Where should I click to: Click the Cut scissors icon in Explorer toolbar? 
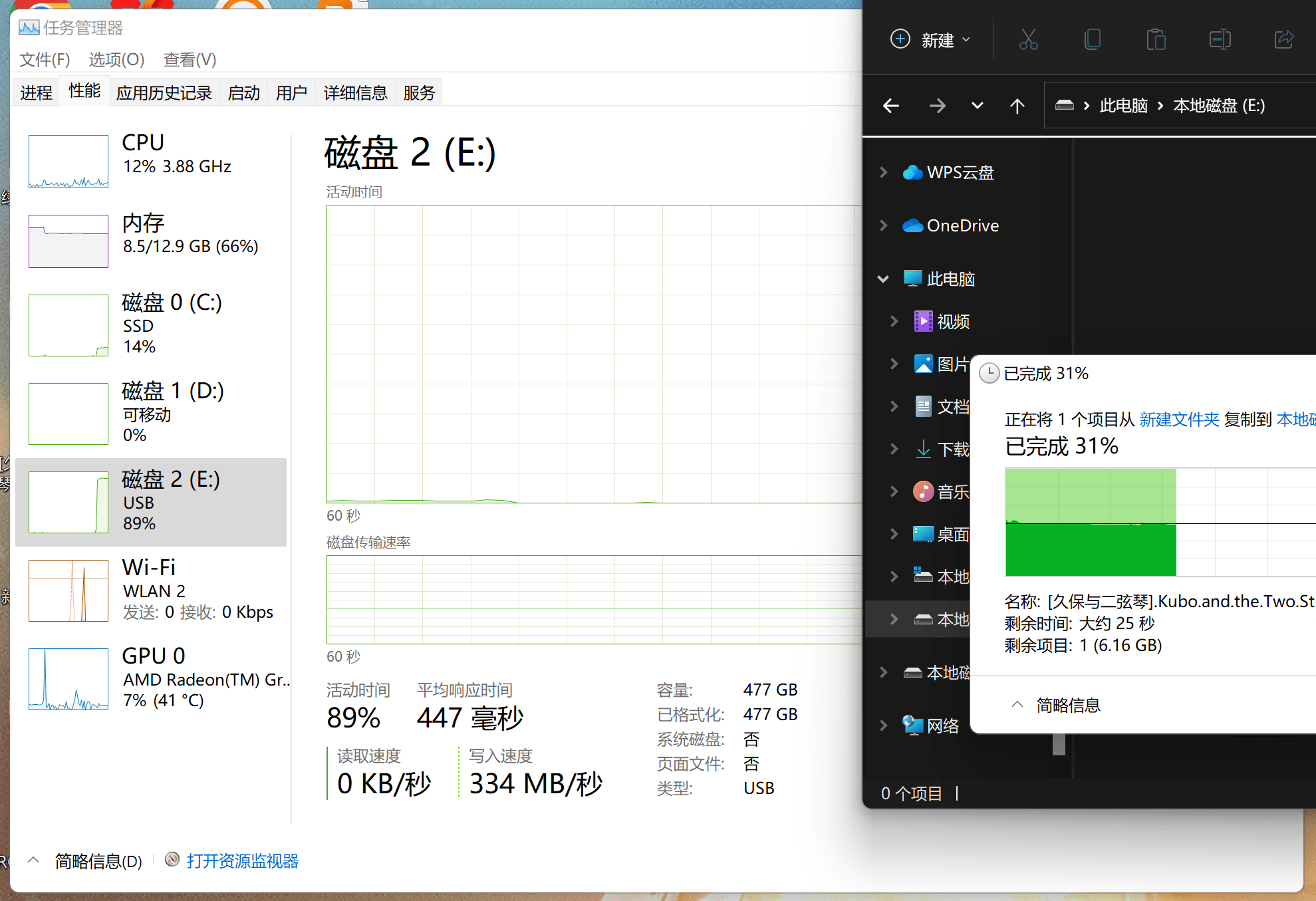1028,40
